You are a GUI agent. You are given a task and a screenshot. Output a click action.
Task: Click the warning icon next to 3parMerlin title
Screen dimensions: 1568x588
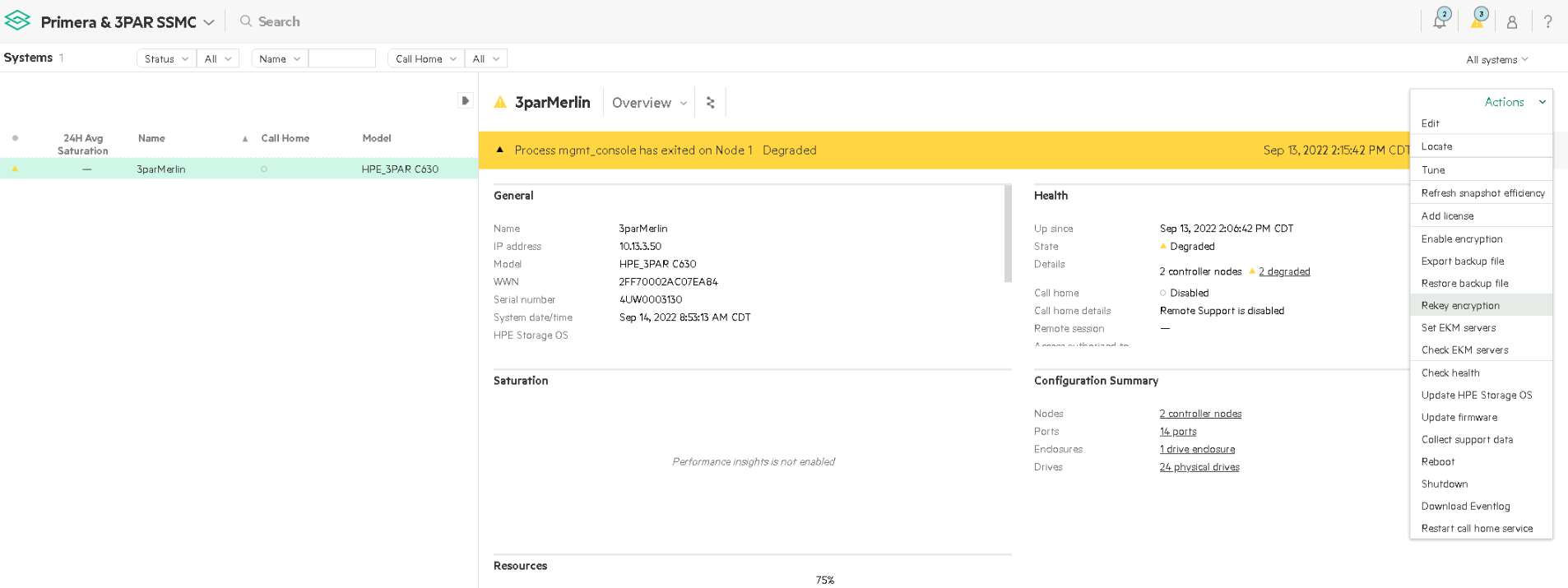(500, 103)
